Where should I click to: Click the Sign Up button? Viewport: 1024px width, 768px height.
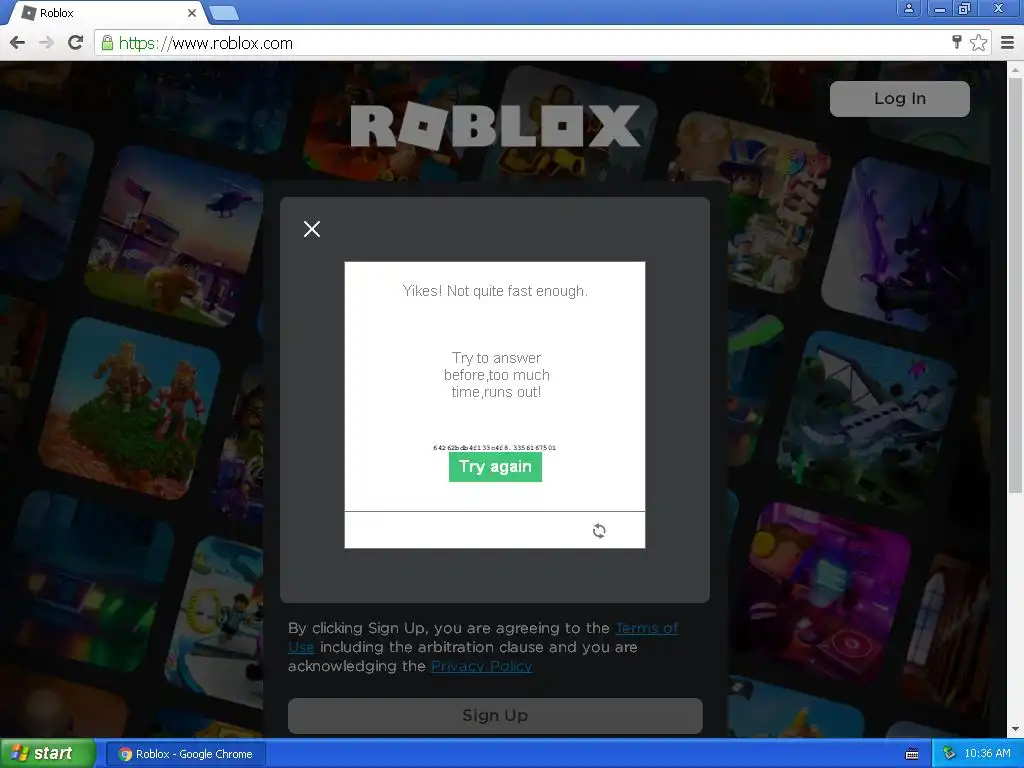click(x=495, y=716)
